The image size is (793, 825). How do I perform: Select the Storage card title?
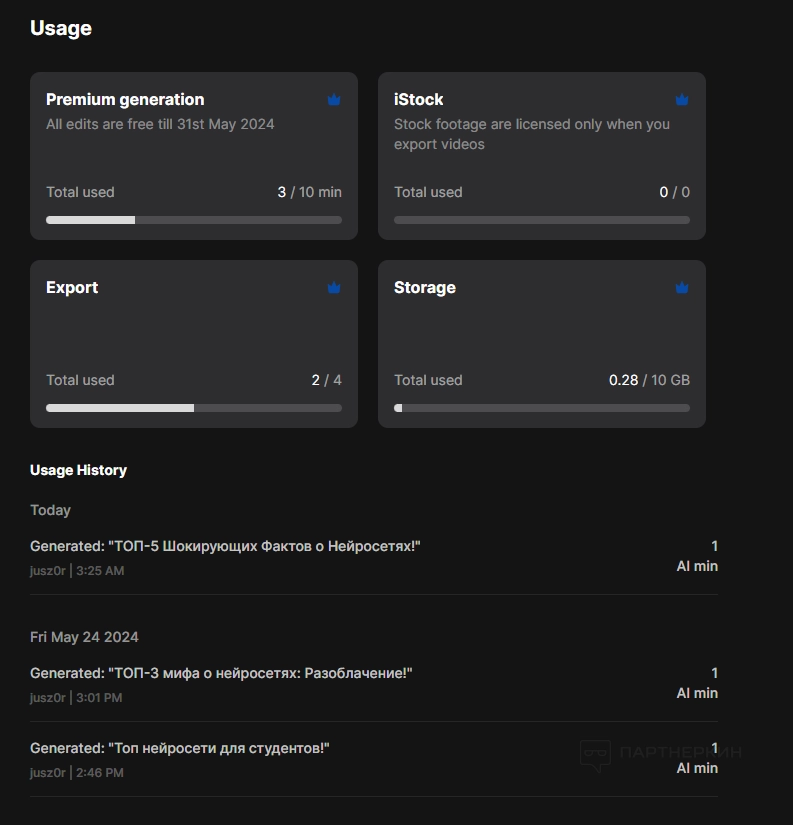point(425,288)
